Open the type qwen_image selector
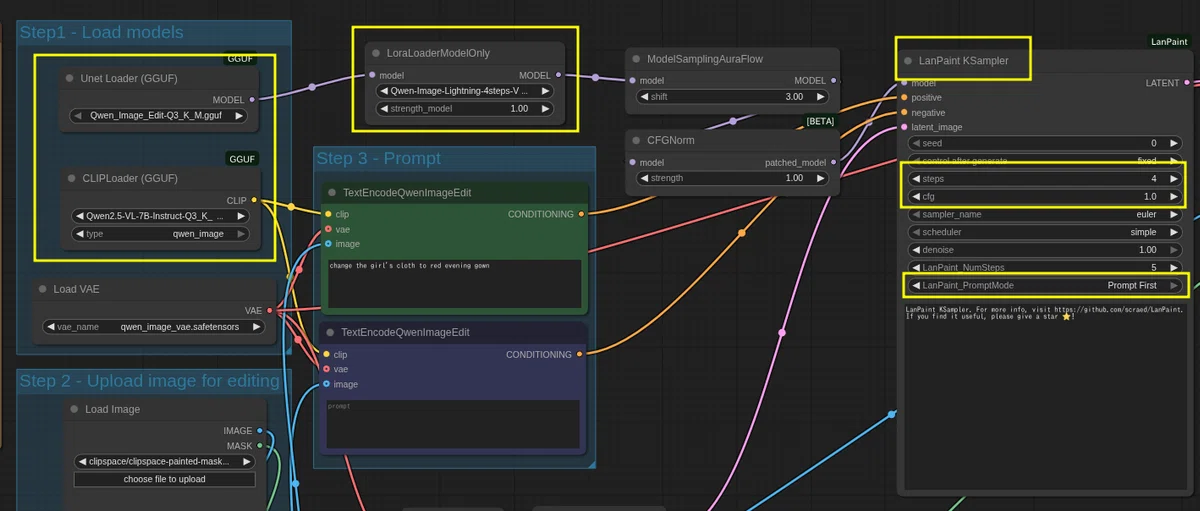The image size is (1200, 511). point(160,233)
